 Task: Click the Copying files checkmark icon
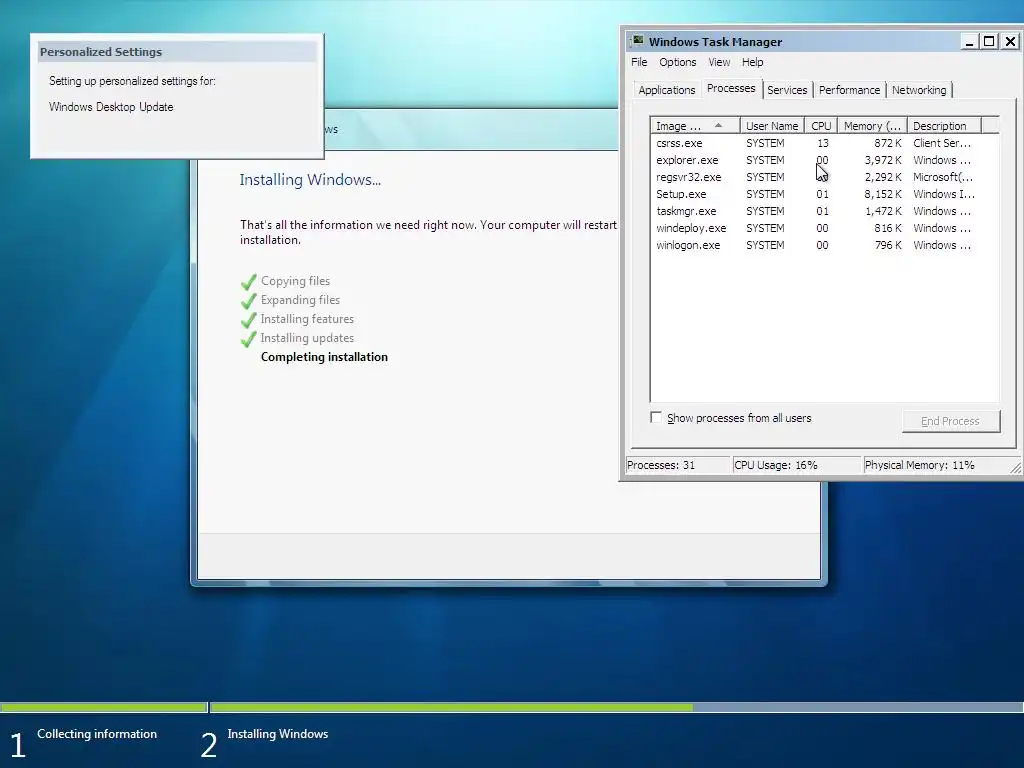249,282
